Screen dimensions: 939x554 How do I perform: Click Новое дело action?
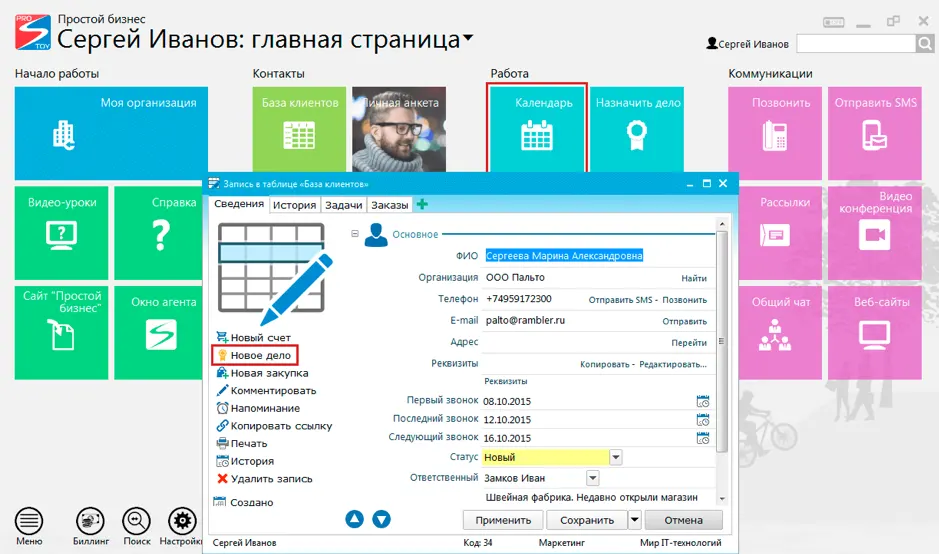coord(255,355)
